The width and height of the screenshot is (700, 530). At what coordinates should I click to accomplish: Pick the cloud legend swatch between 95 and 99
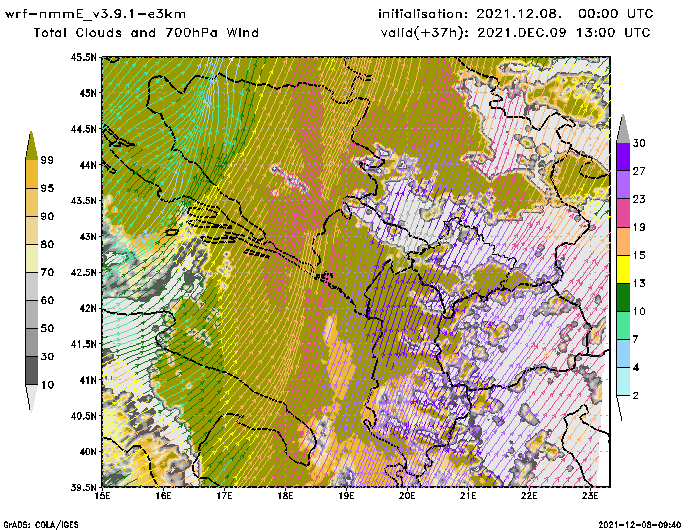tap(32, 174)
